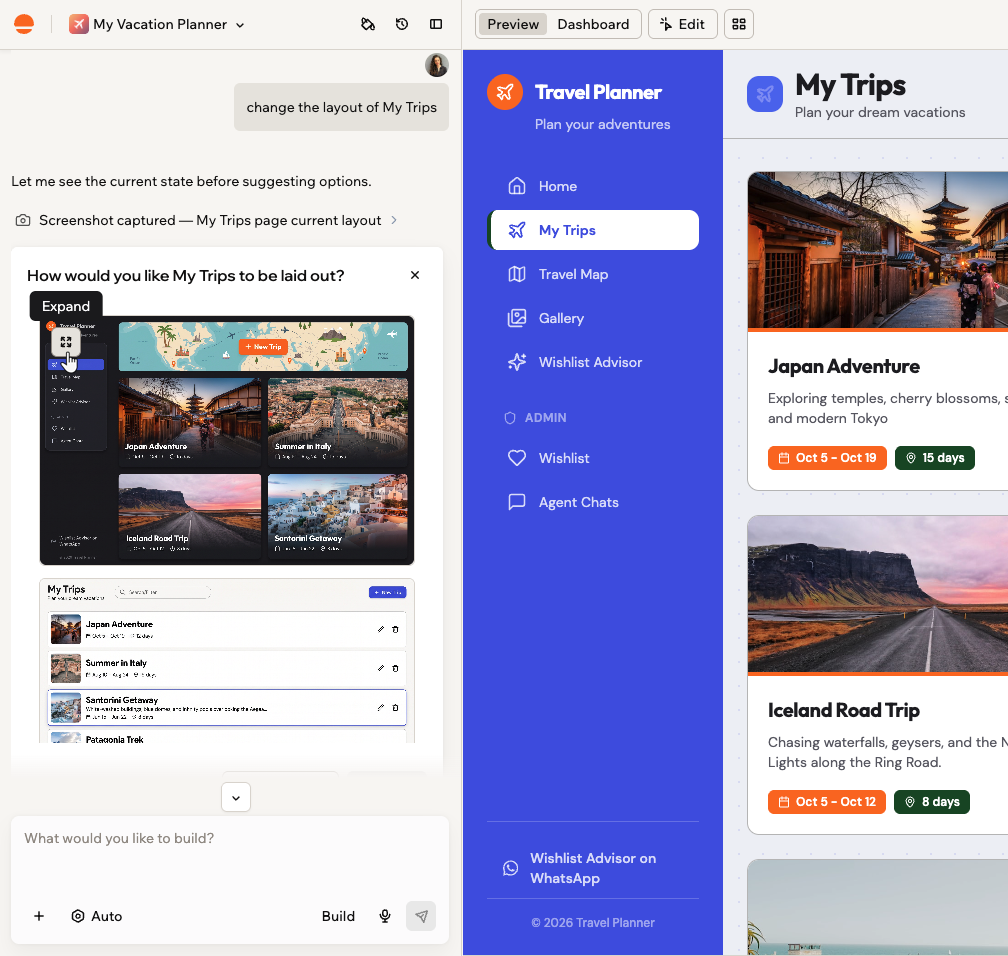Click the Oct 5 - Oct 19 date badge
Viewport: 1008px width, 956px height.
tap(827, 458)
